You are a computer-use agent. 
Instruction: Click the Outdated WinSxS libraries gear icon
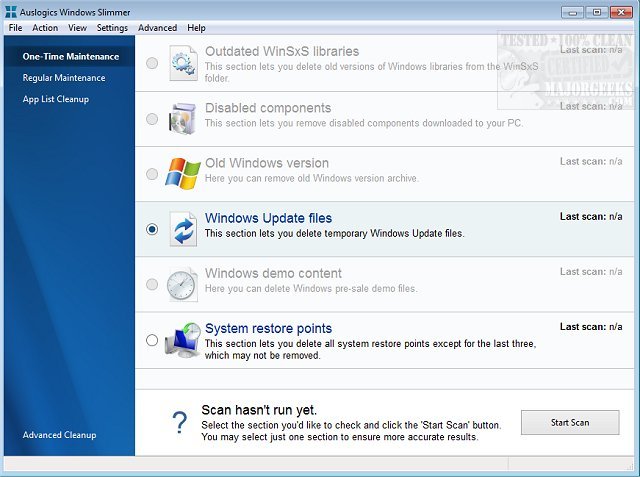click(x=183, y=63)
